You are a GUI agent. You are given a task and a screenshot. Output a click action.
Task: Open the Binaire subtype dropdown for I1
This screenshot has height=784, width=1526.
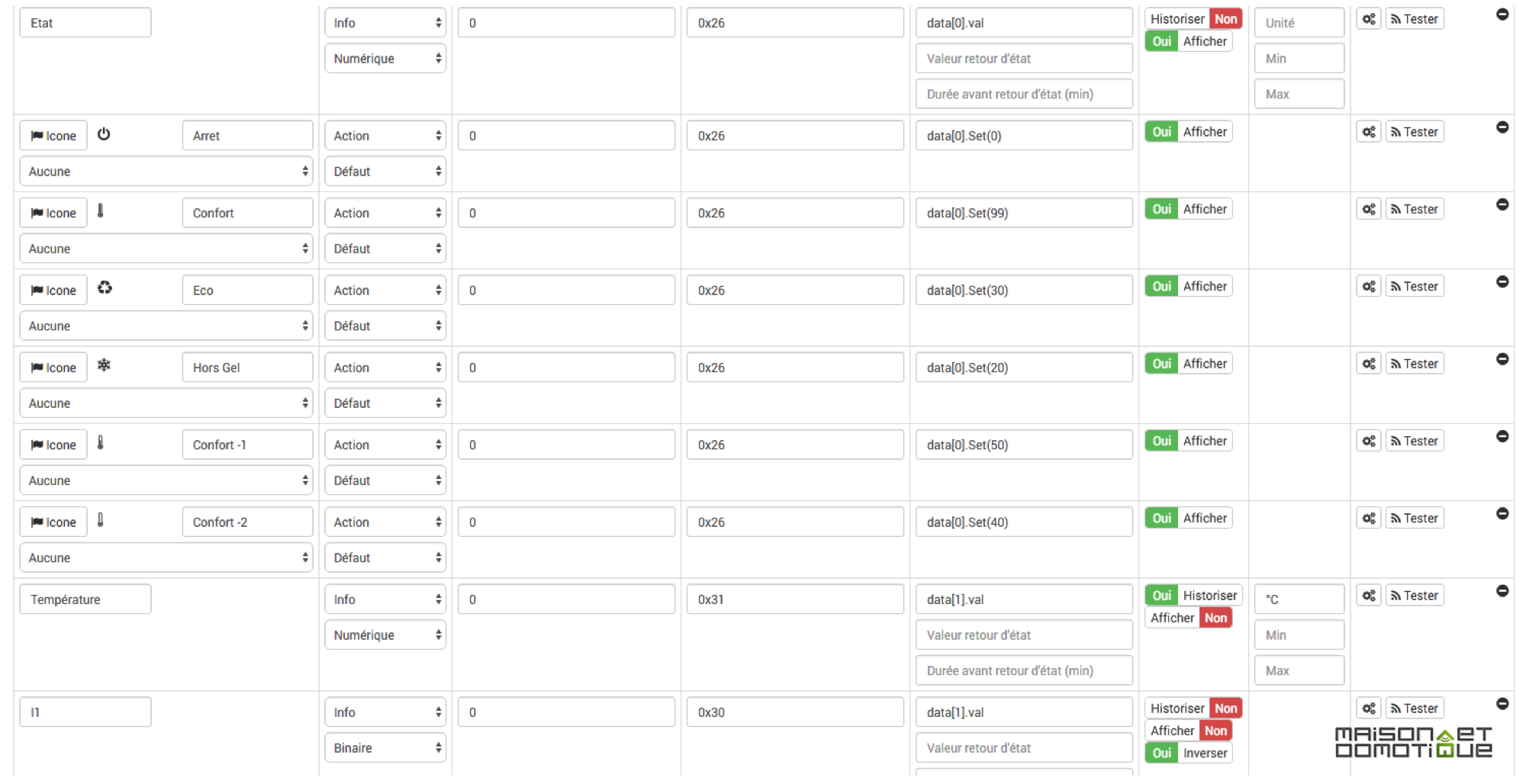coord(385,748)
